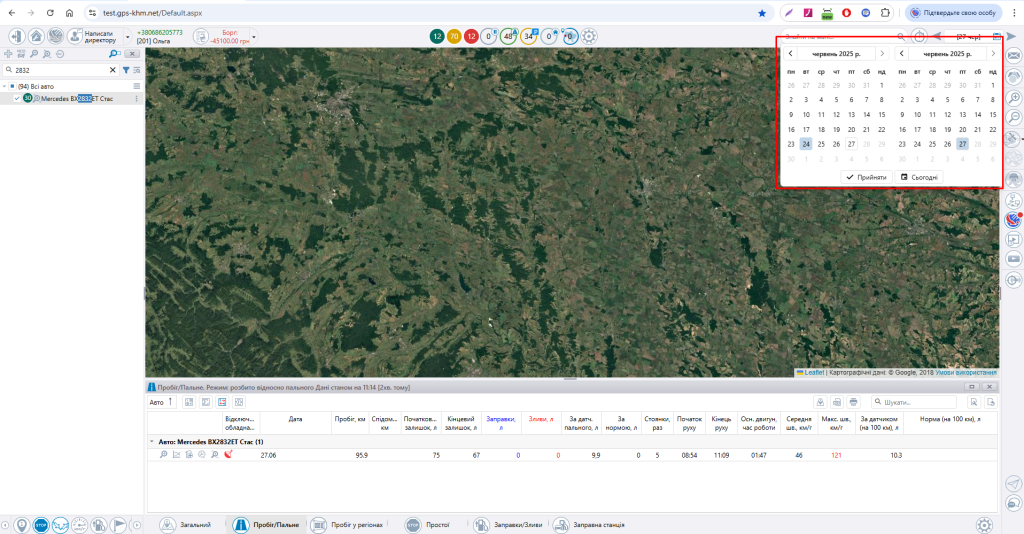The image size is (1024, 534).
Task: Open the settings gear next to status counters
Action: pos(589,37)
